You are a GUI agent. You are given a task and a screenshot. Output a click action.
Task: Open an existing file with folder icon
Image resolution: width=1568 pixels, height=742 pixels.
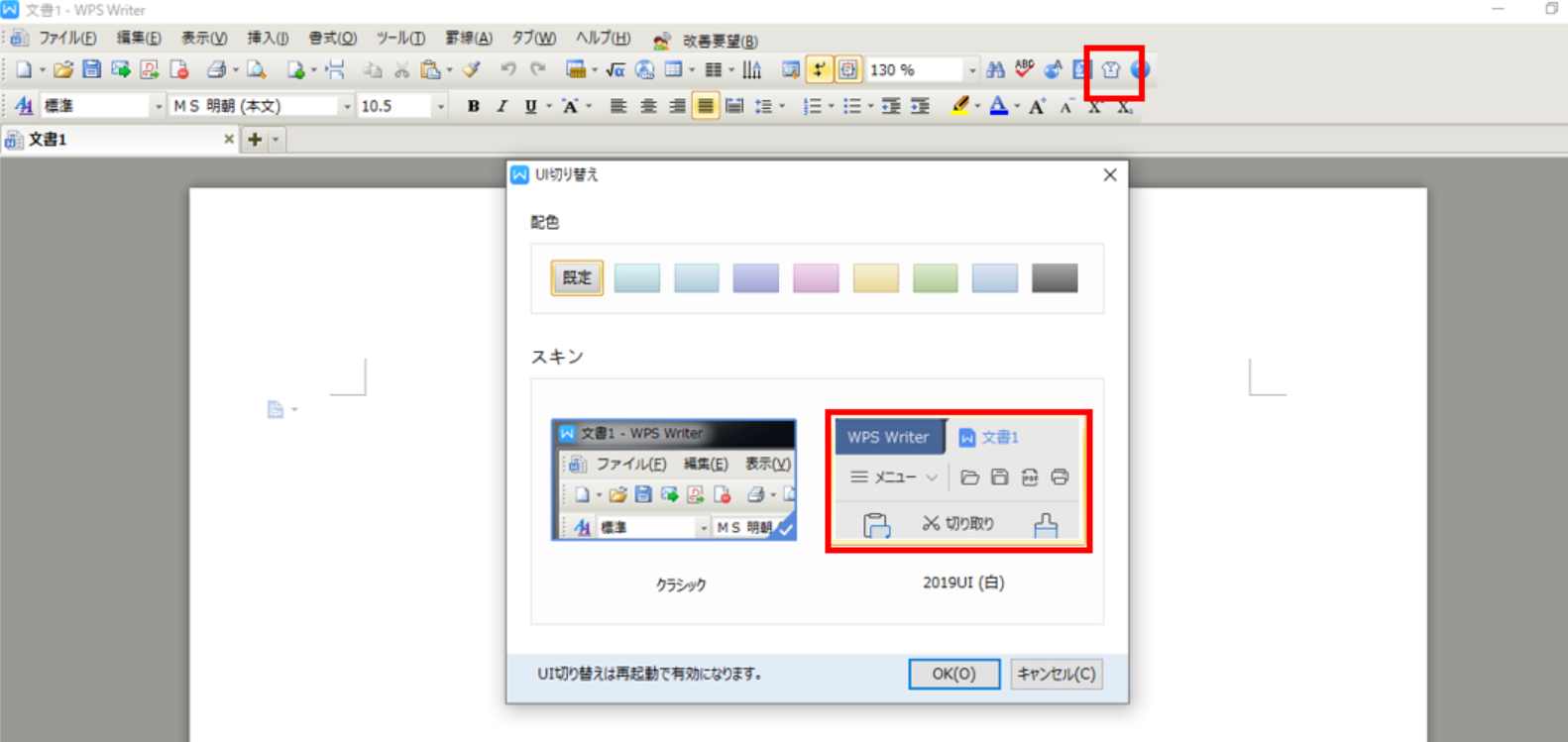(x=63, y=69)
